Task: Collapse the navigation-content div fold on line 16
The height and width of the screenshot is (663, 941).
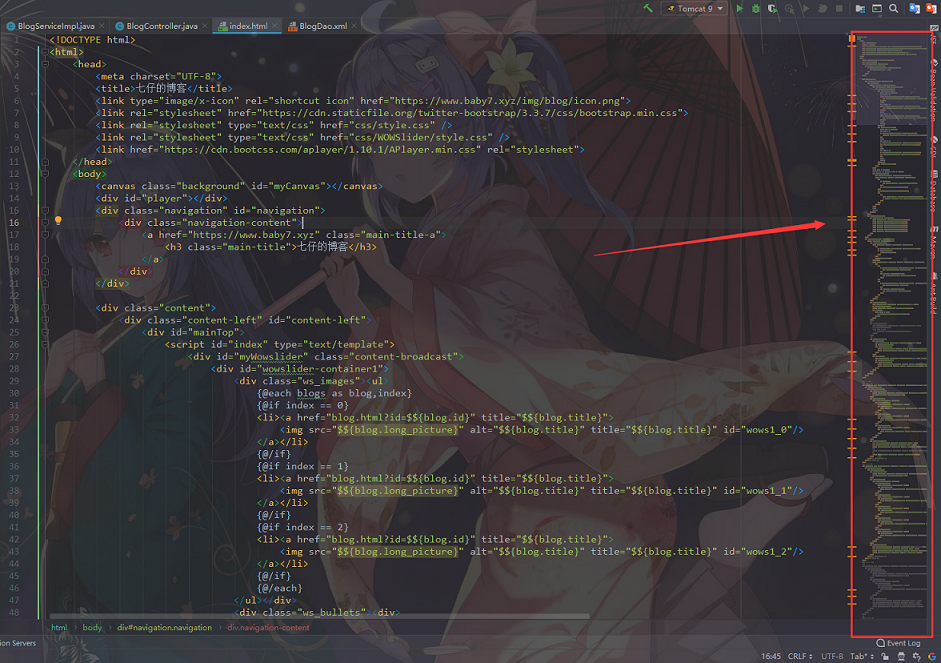Action: (45, 223)
